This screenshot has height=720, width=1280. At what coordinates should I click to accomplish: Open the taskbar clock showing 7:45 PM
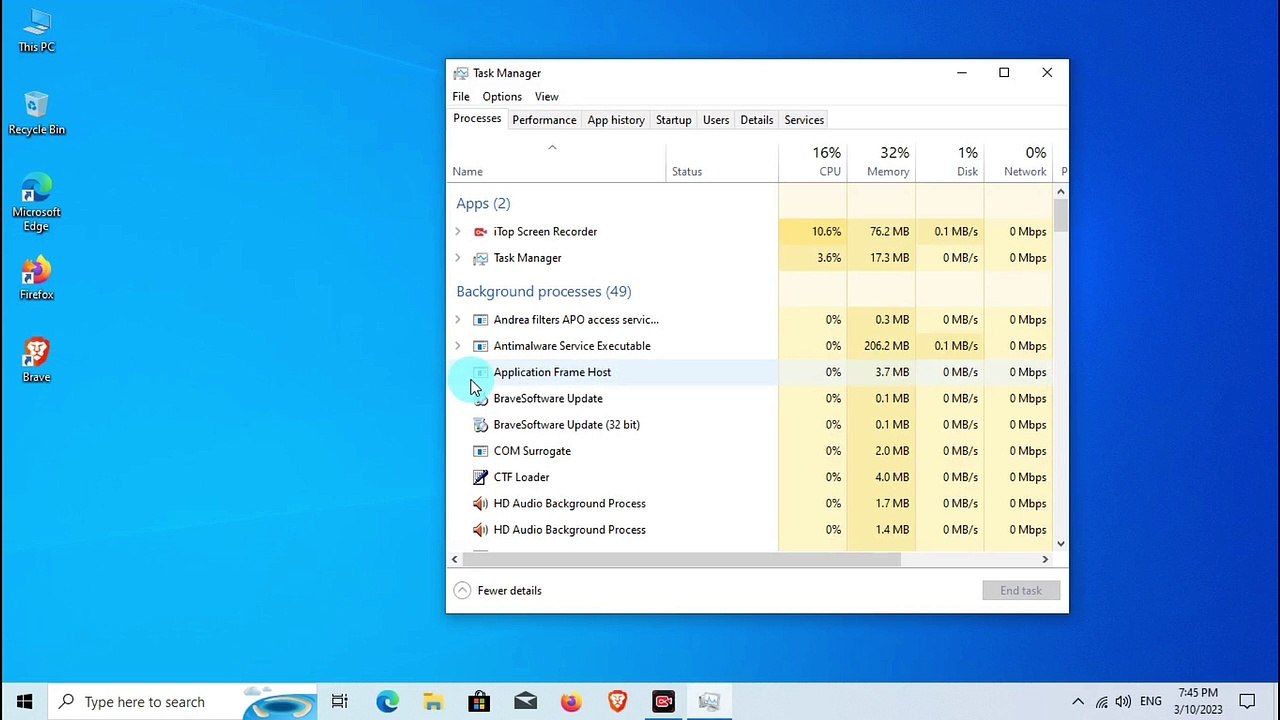pos(1198,702)
